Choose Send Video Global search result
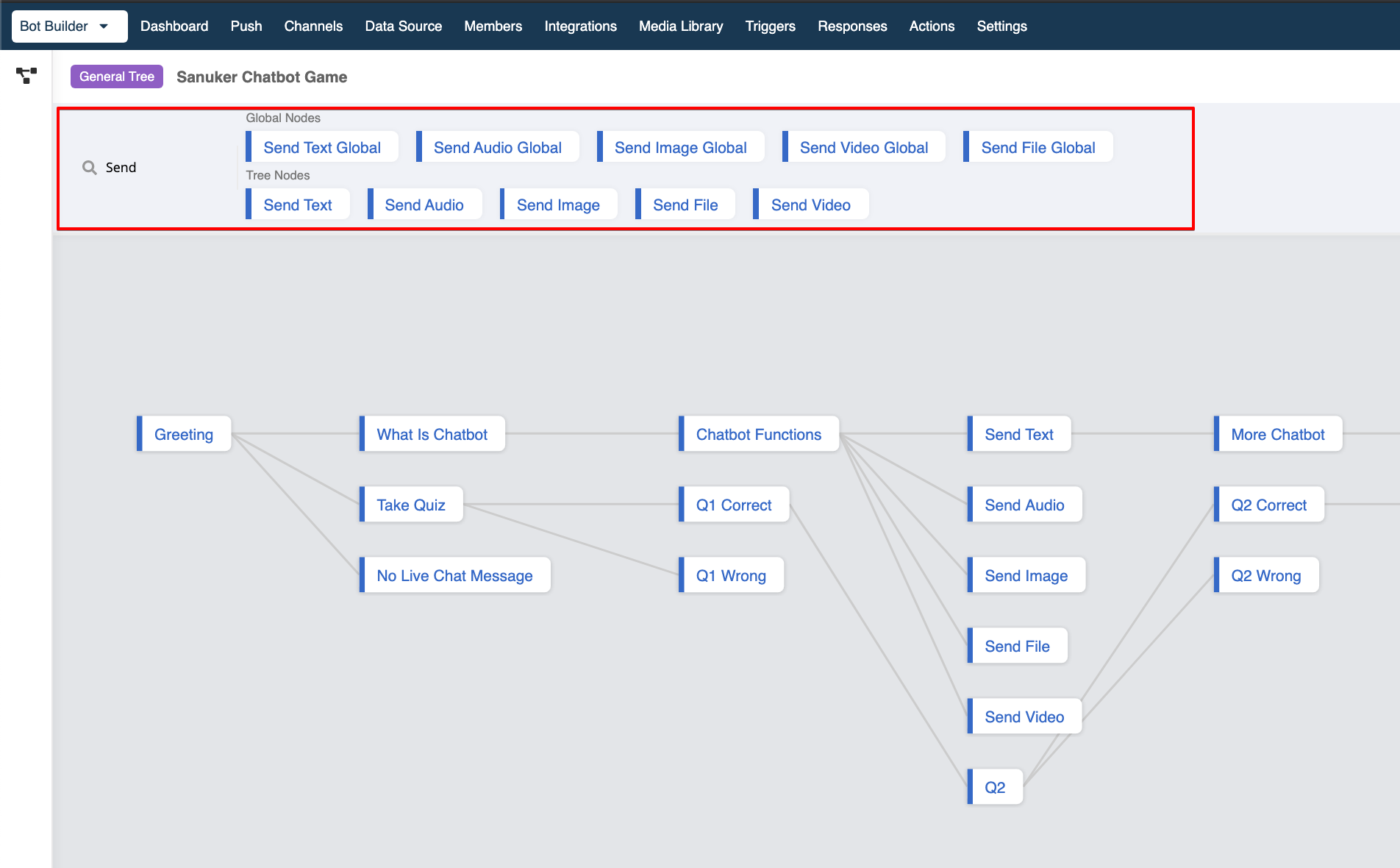1400x868 pixels. tap(864, 147)
